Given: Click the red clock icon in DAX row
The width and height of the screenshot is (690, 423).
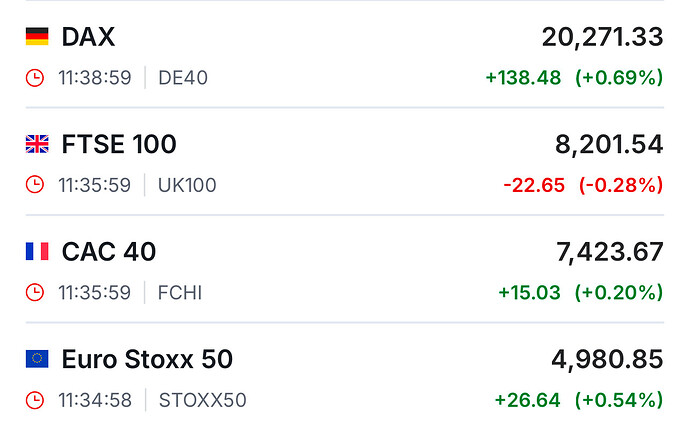Looking at the screenshot, I should tap(35, 78).
